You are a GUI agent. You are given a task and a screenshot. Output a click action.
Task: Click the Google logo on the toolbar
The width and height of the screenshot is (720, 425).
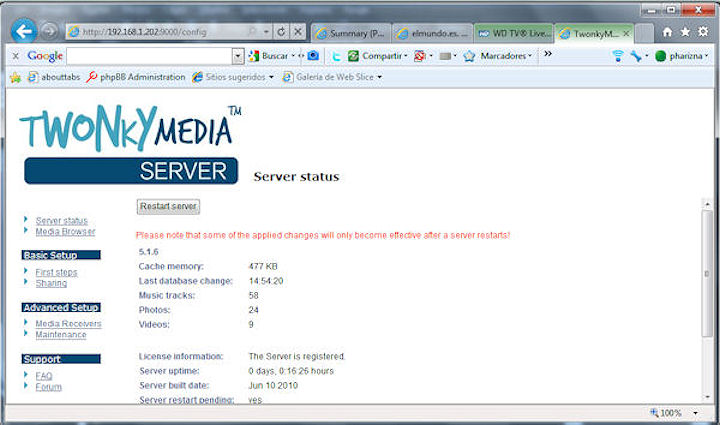45,56
